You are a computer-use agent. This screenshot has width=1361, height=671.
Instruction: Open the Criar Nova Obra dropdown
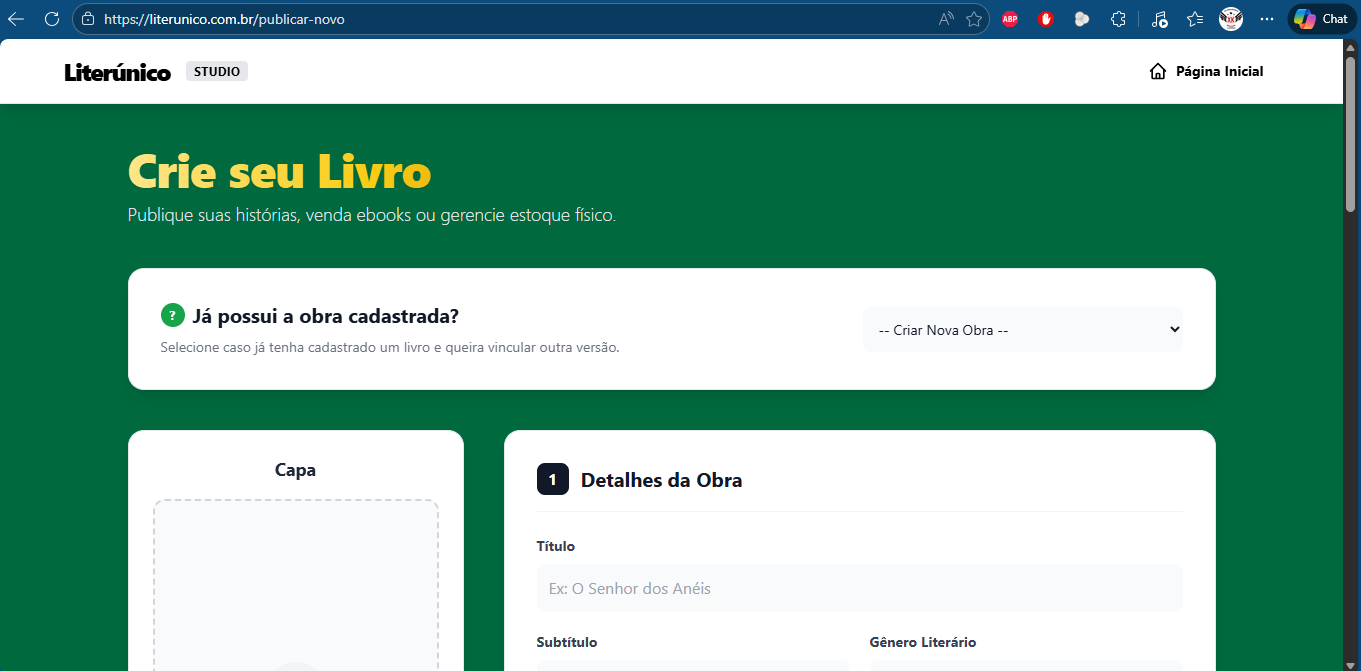tap(1022, 330)
